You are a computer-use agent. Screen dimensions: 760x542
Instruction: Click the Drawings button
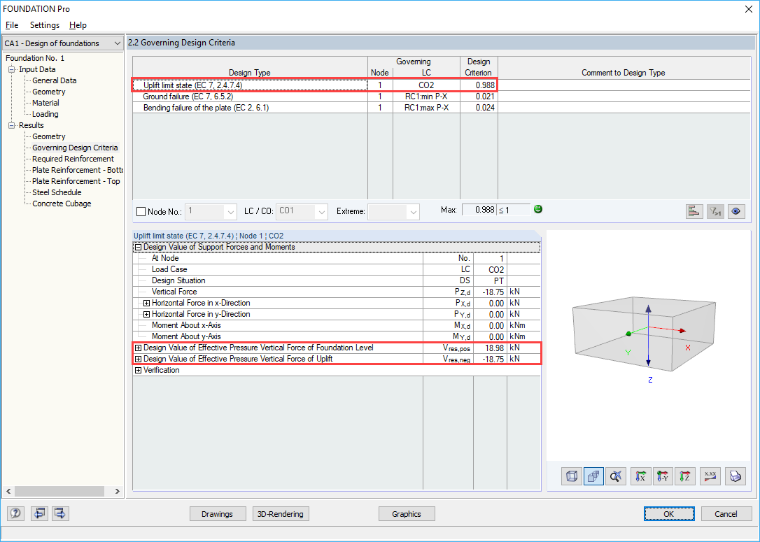tap(217, 514)
